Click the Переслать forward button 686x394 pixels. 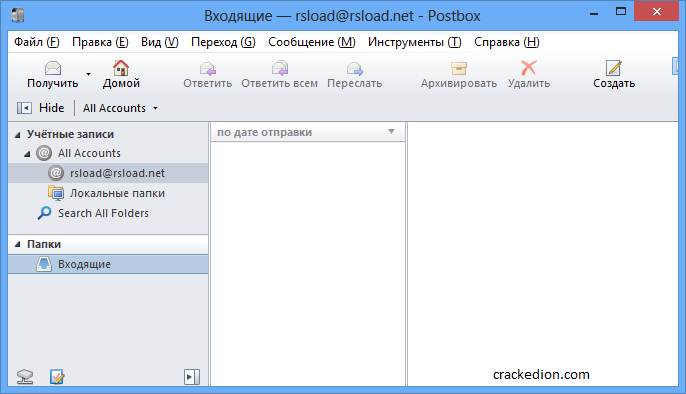point(354,74)
